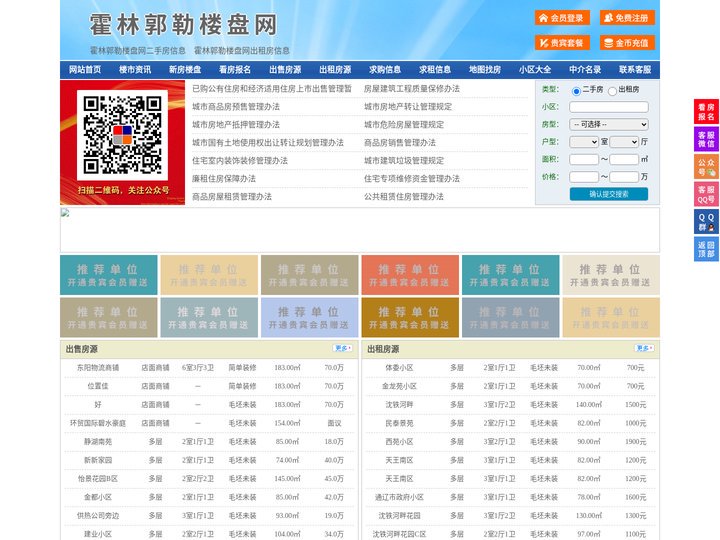Focus the maximum 价格 input
720x540 pixels.
point(624,177)
